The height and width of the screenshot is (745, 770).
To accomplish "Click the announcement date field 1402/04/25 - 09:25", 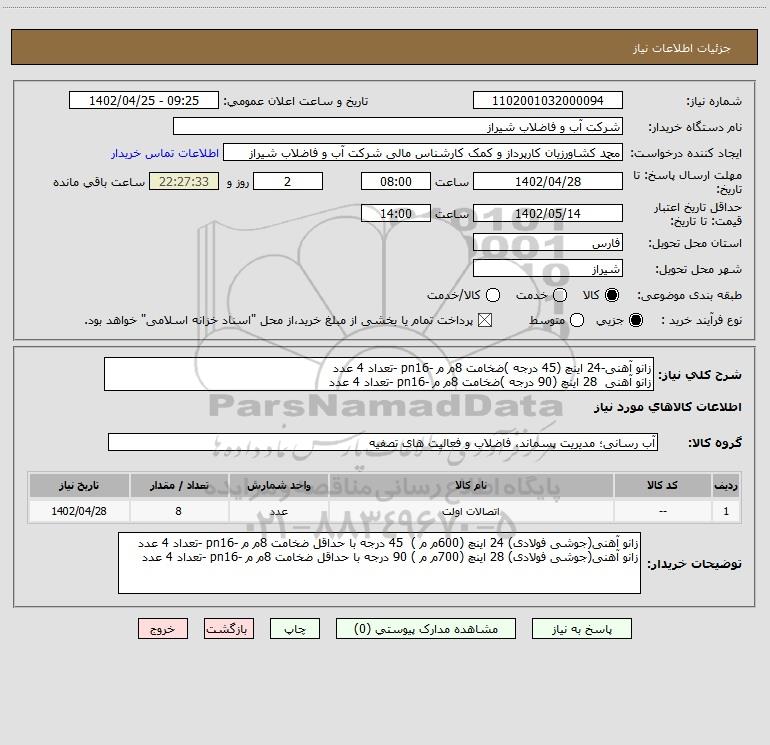I will (144, 101).
